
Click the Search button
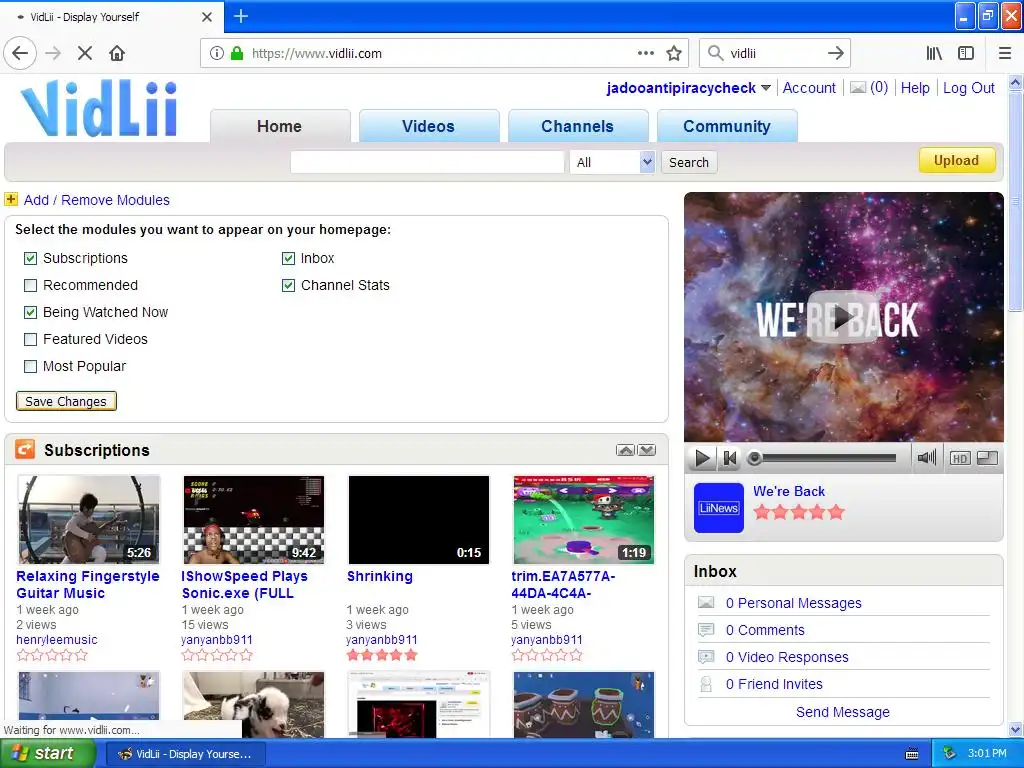click(x=688, y=162)
